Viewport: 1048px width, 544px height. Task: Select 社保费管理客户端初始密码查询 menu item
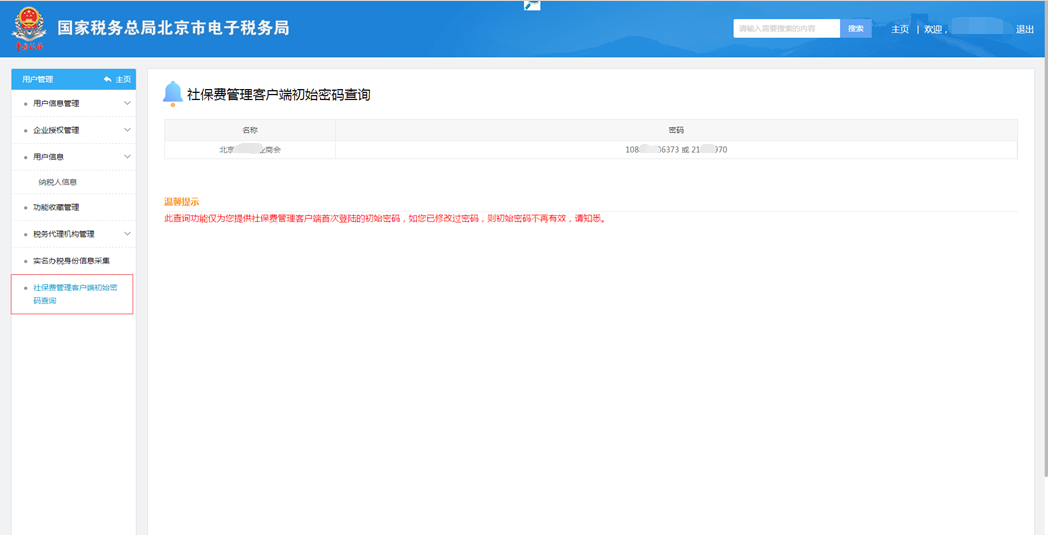(74, 294)
